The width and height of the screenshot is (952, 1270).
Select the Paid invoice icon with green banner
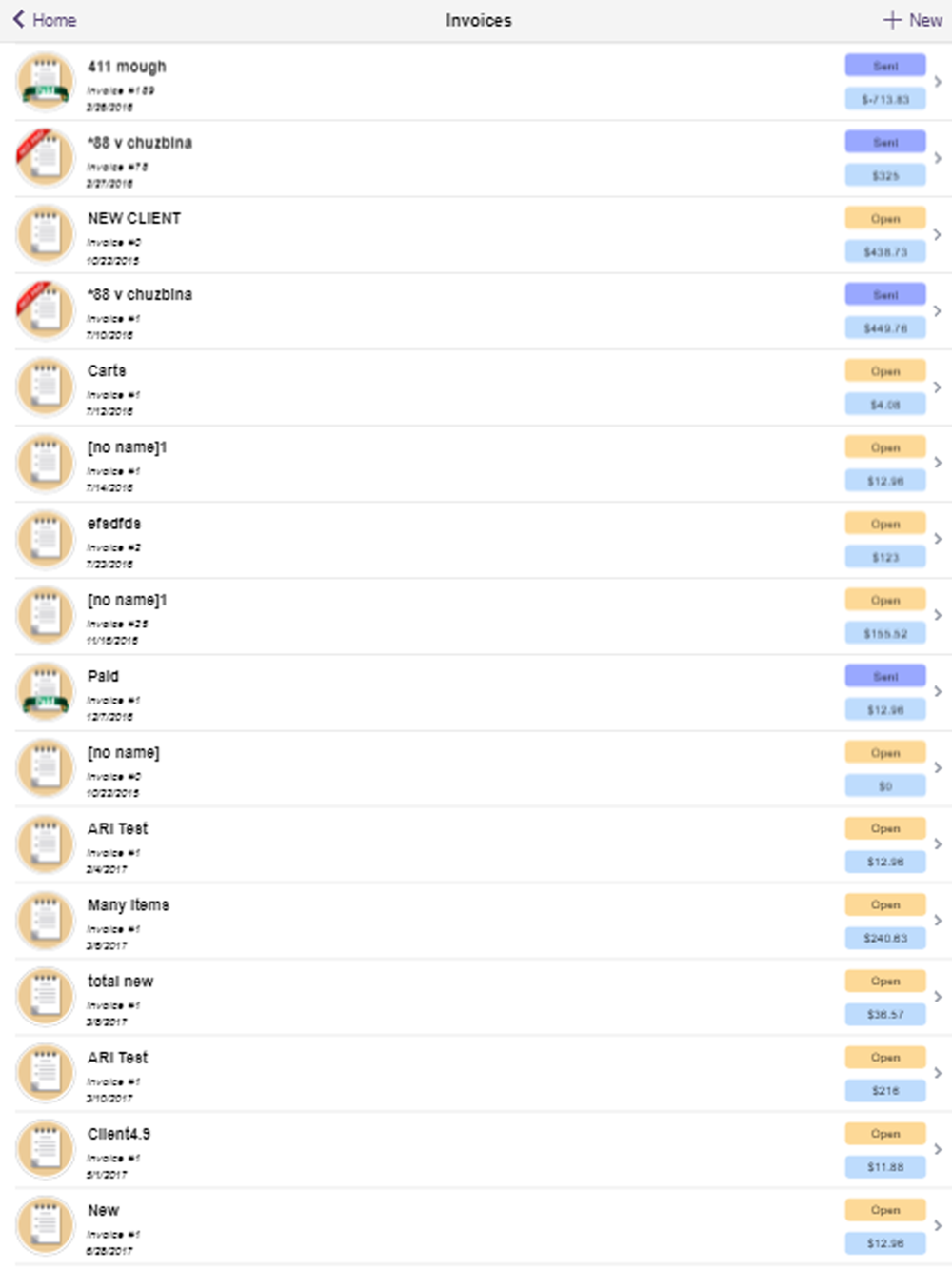[x=45, y=692]
